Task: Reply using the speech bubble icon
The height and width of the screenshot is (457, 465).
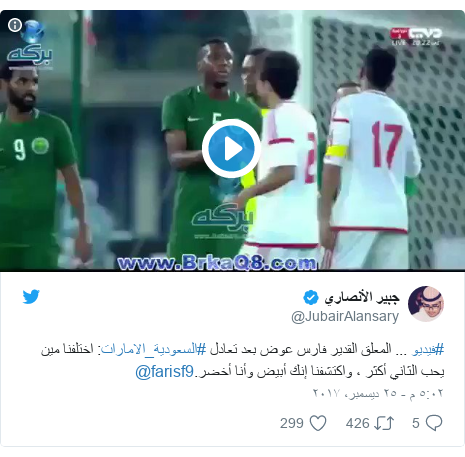Action: [x=434, y=423]
